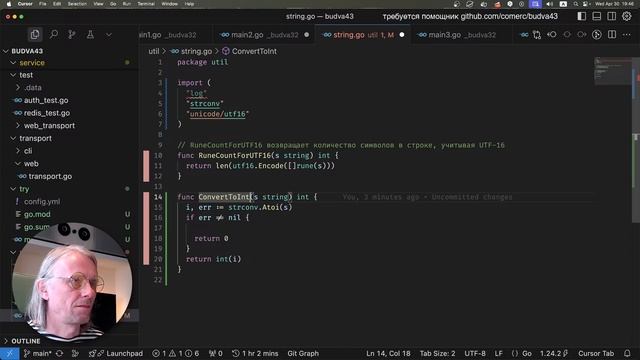Click the Go icon in editor toolbar

point(524,35)
